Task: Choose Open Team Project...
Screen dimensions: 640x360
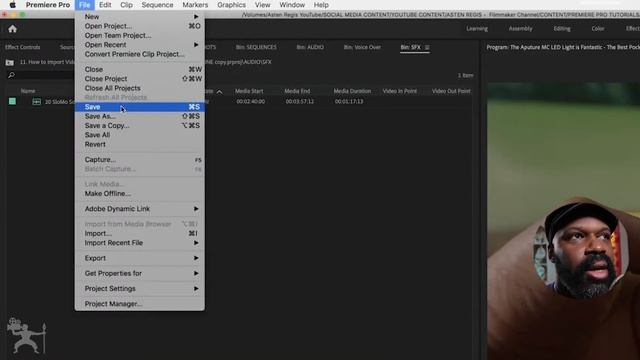Action: (x=140, y=36)
